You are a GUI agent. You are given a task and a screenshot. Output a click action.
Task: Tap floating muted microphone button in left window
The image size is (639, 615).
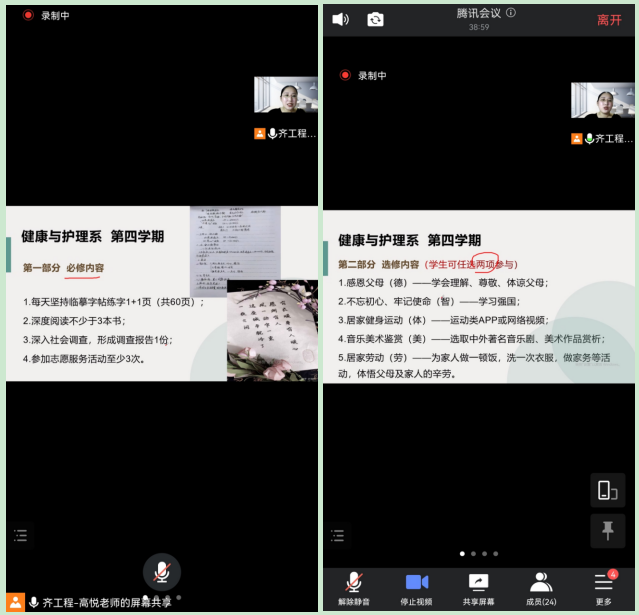click(x=161, y=571)
